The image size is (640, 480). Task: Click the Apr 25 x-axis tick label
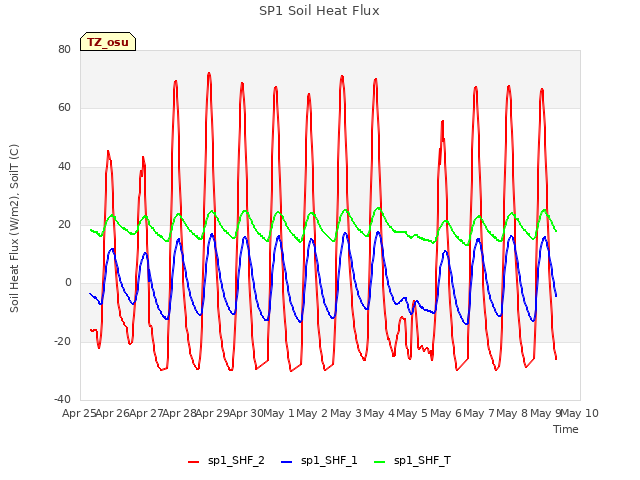tap(79, 413)
